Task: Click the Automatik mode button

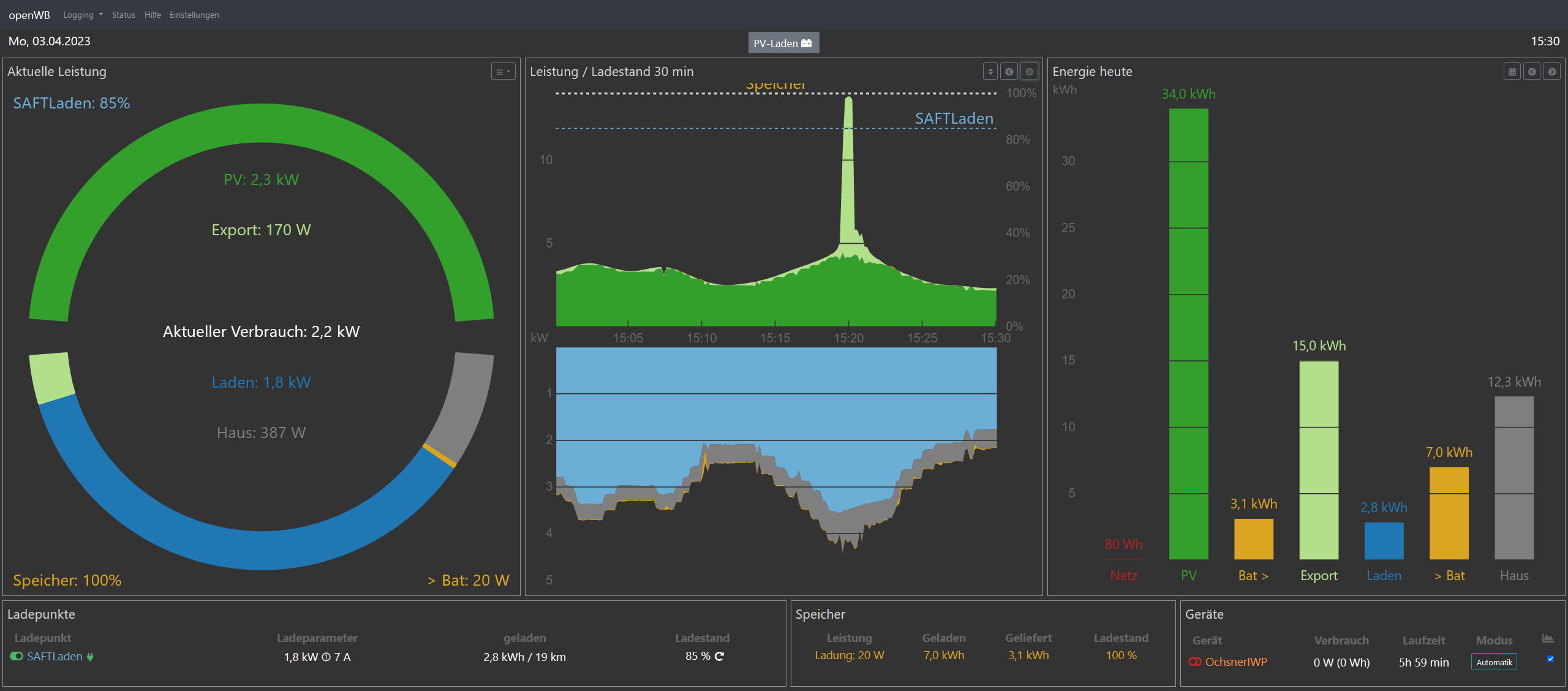Action: pos(1494,662)
